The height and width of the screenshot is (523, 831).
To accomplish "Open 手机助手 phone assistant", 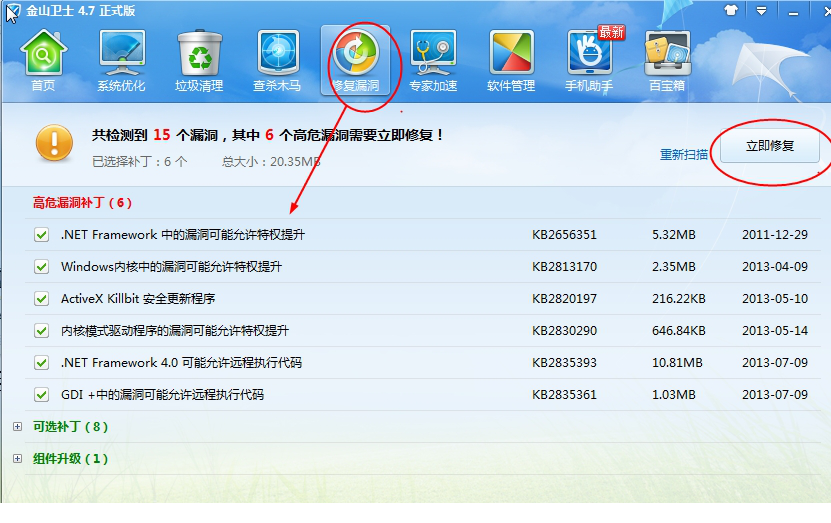I will pyautogui.click(x=589, y=60).
